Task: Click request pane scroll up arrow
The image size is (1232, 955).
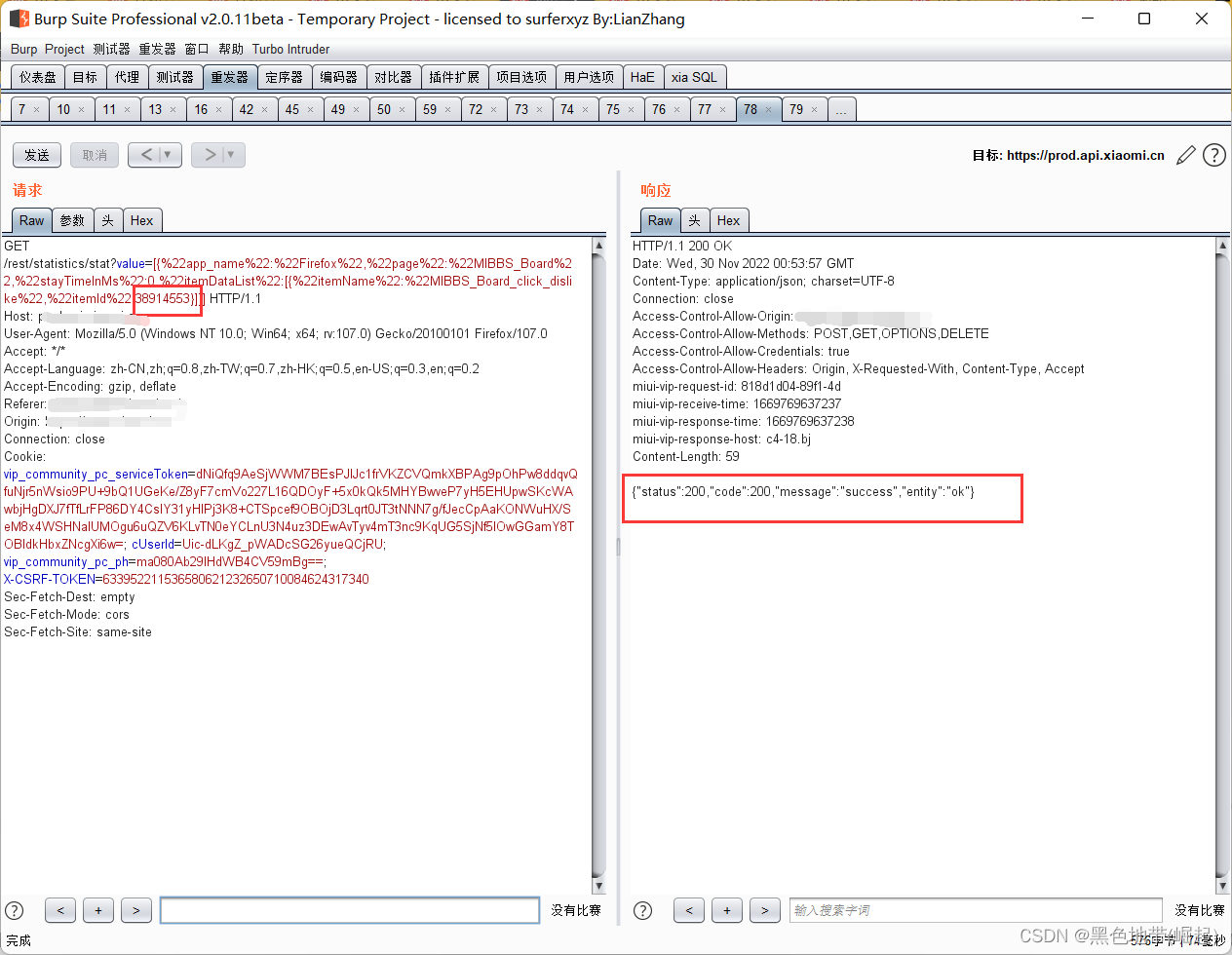Action: click(x=598, y=247)
